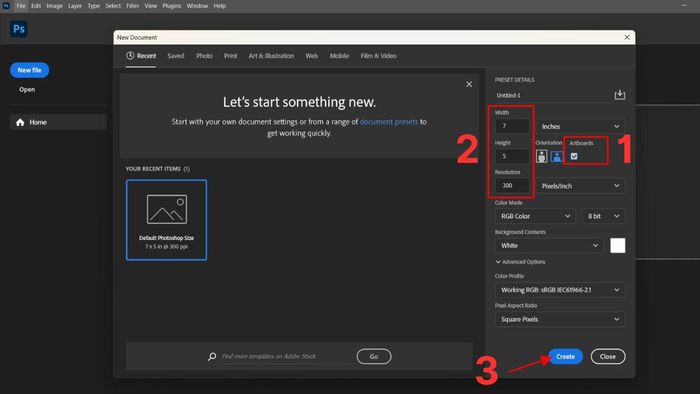Click the Close button in the dialog

tap(608, 357)
